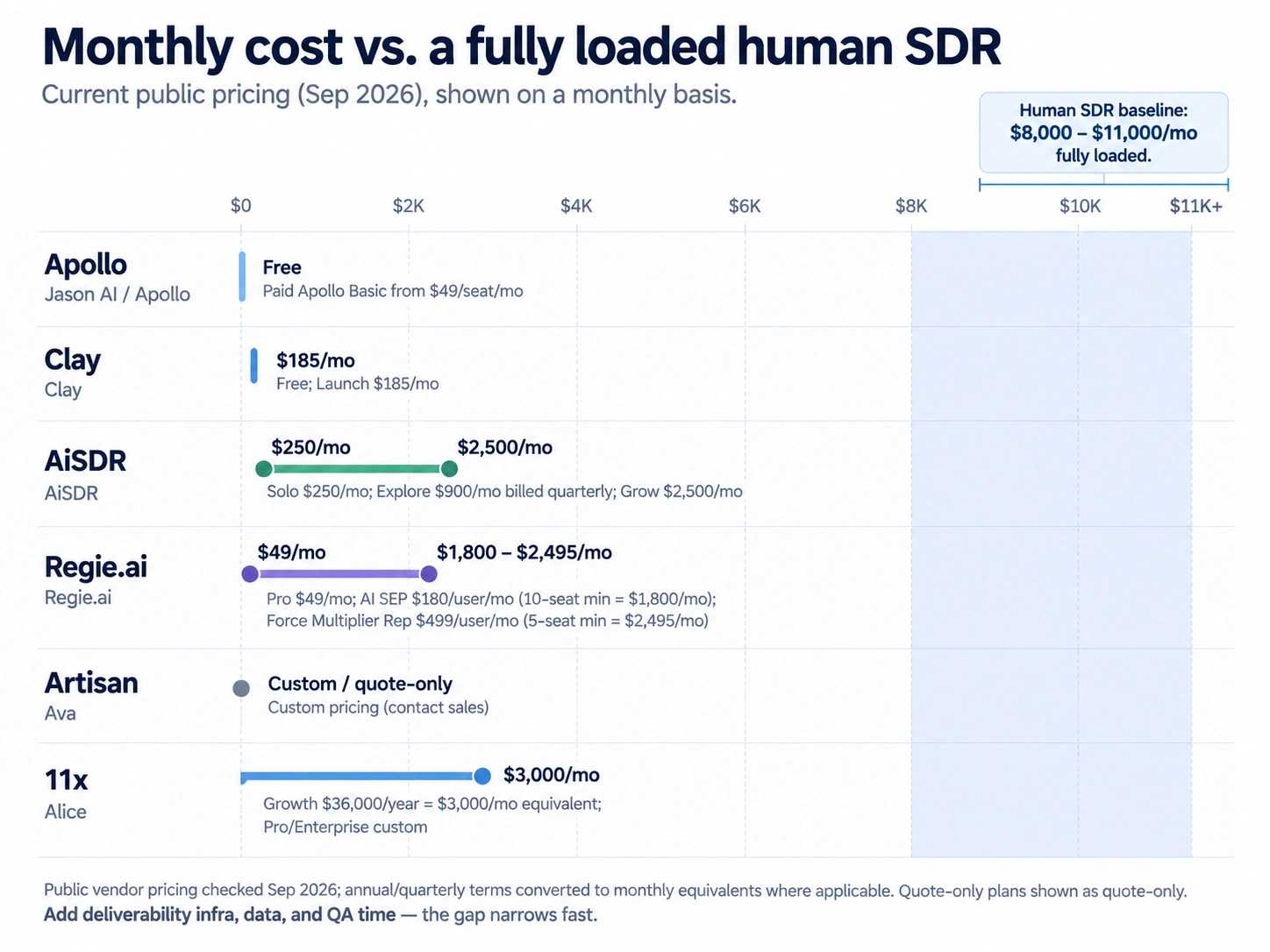Click the 'Pro/Enterprise custom' note
This screenshot has width=1270, height=952.
[346, 828]
